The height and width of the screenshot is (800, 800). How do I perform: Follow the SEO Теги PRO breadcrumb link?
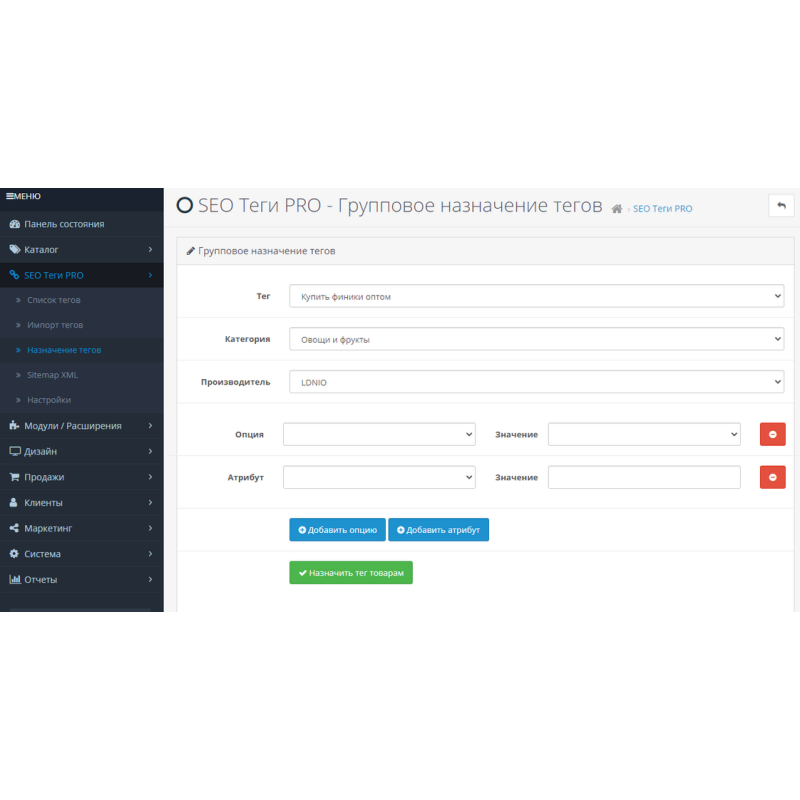pos(662,209)
